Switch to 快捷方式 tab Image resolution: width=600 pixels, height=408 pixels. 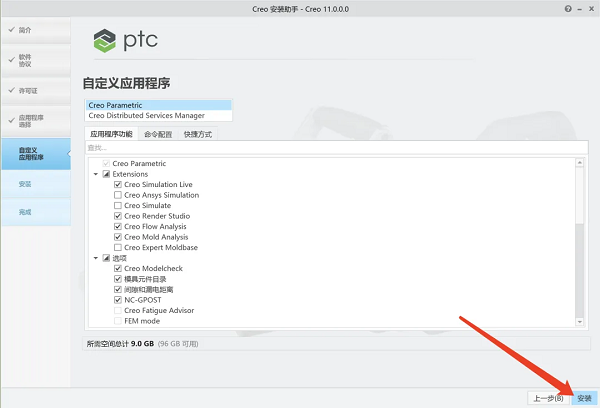[x=198, y=134]
